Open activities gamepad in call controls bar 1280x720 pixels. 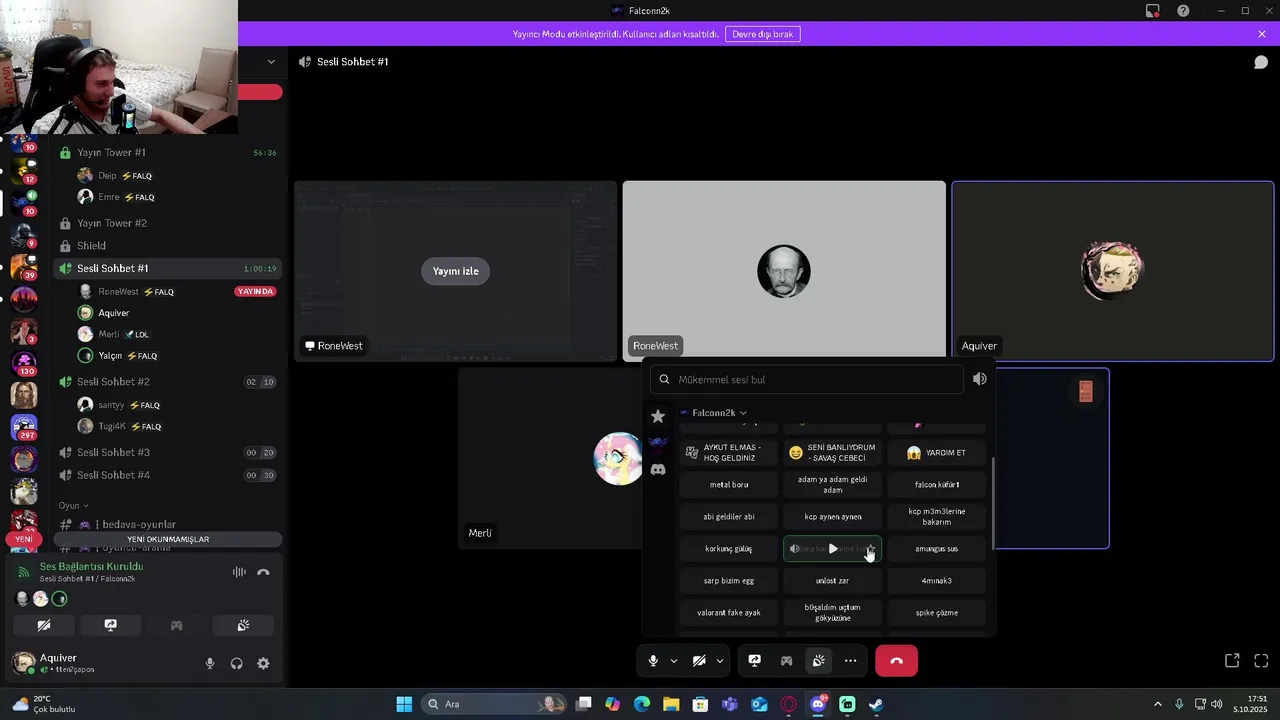[786, 661]
